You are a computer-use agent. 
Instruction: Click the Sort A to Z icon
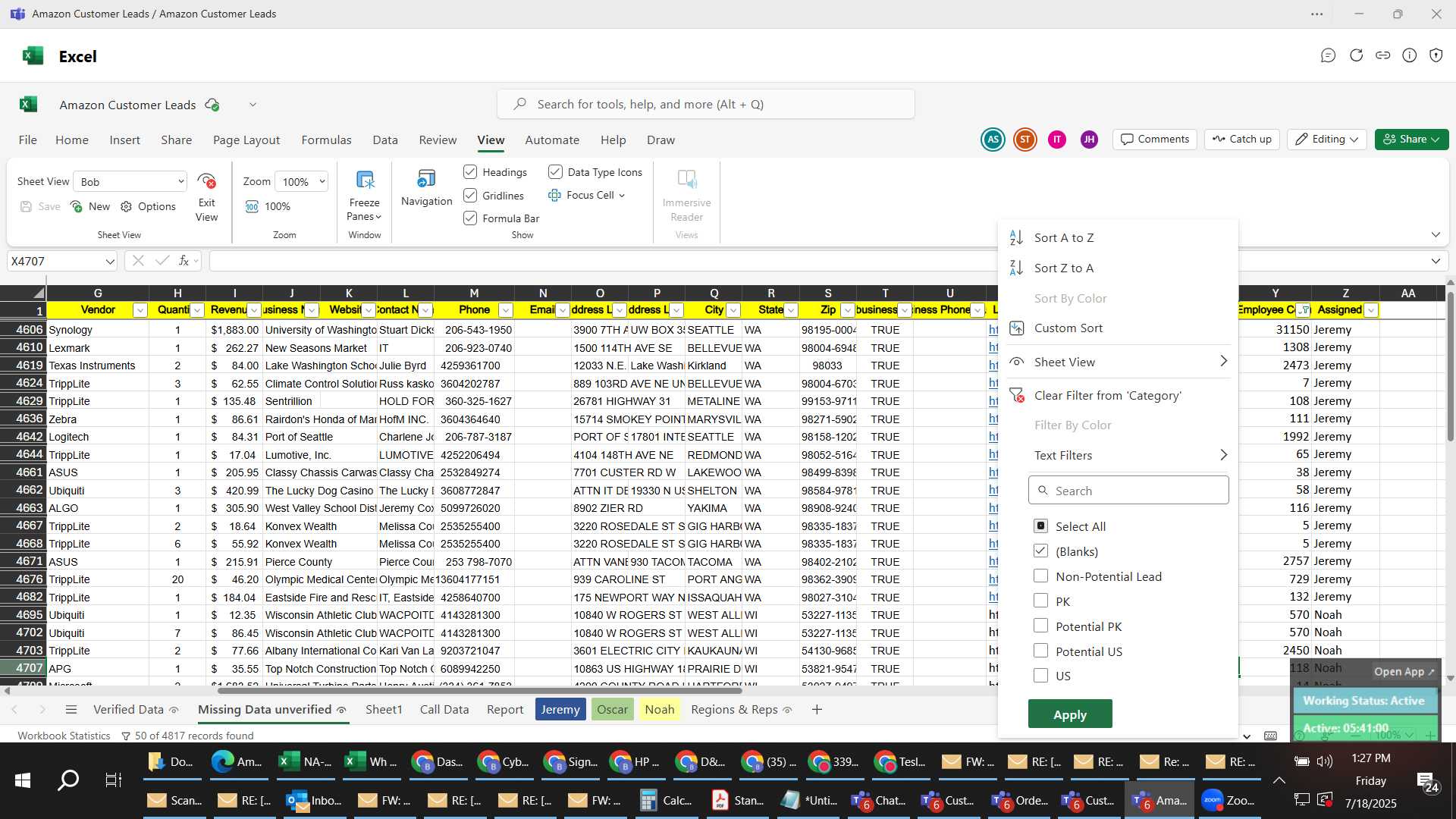(x=1016, y=237)
